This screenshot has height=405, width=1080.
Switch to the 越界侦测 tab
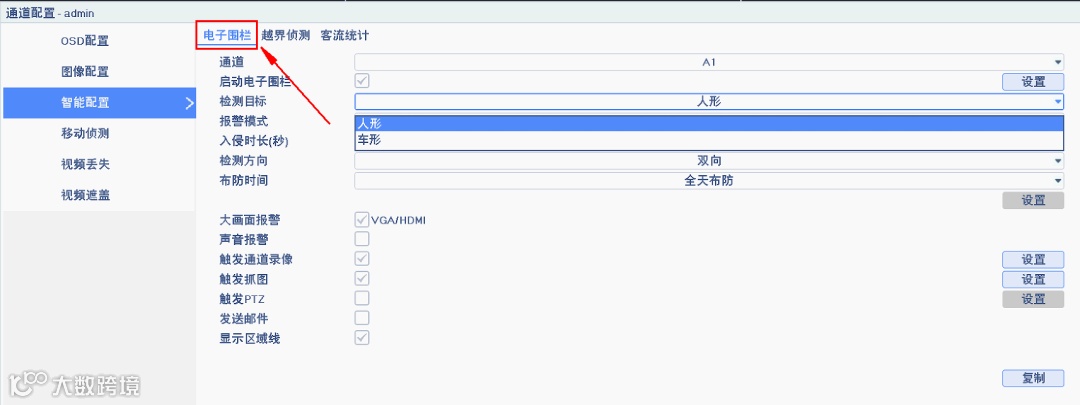[x=285, y=35]
